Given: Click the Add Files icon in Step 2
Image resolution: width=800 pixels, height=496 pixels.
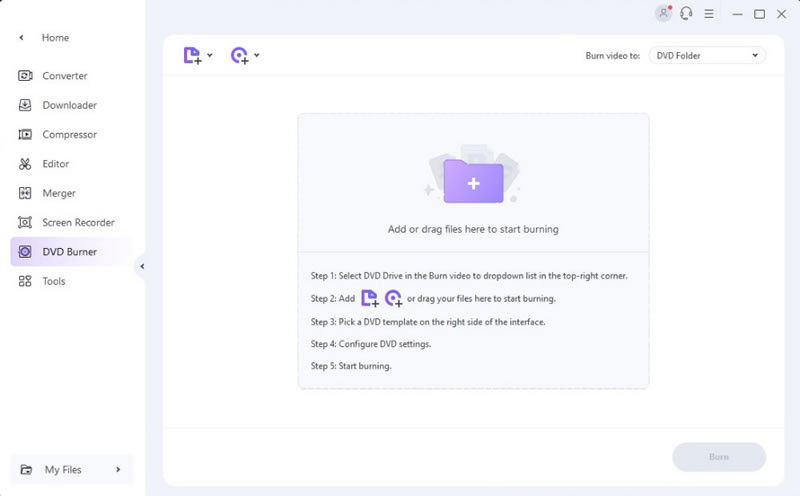Looking at the screenshot, I should pos(369,298).
